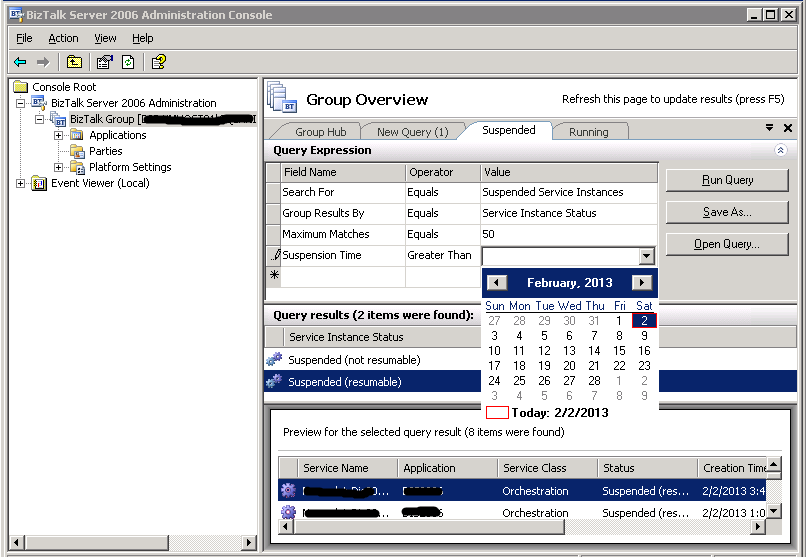The height and width of the screenshot is (557, 806).
Task: Click the Greater Than operator cell
Action: pyautogui.click(x=443, y=255)
